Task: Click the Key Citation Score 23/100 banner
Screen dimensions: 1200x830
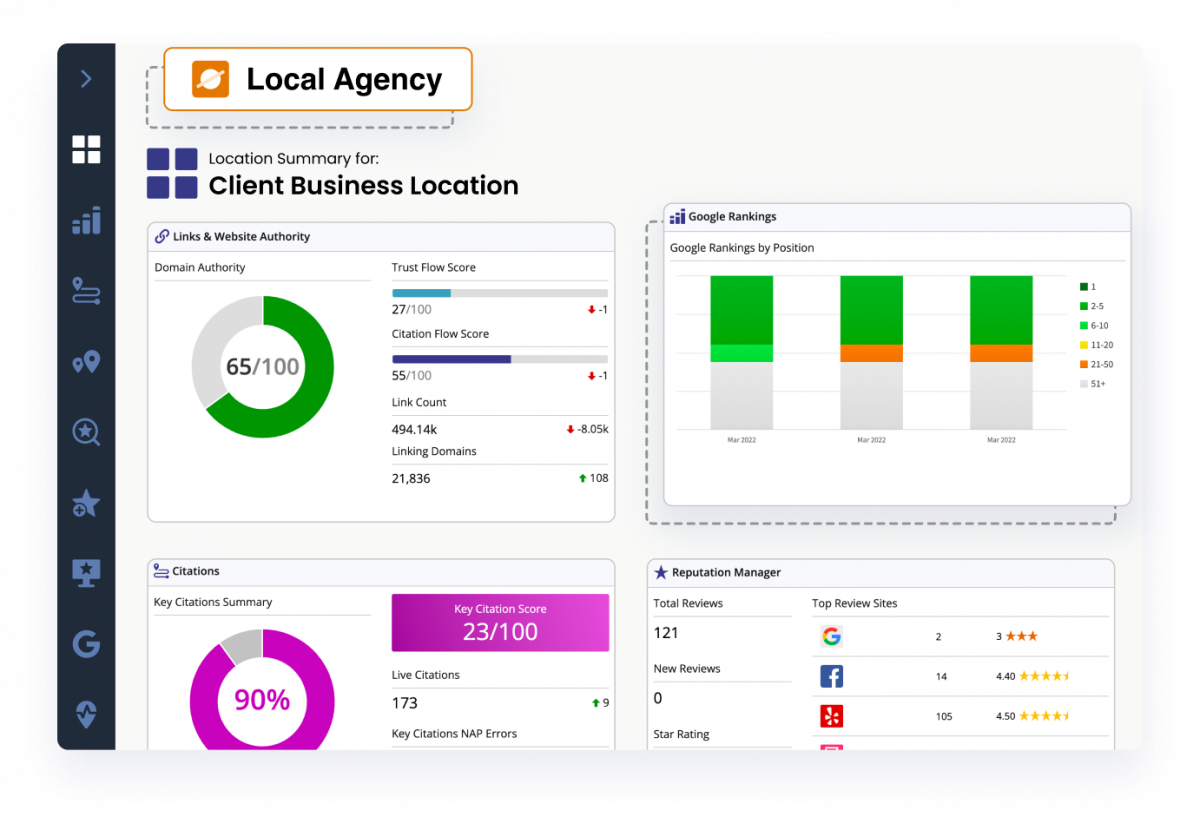Action: (500, 622)
